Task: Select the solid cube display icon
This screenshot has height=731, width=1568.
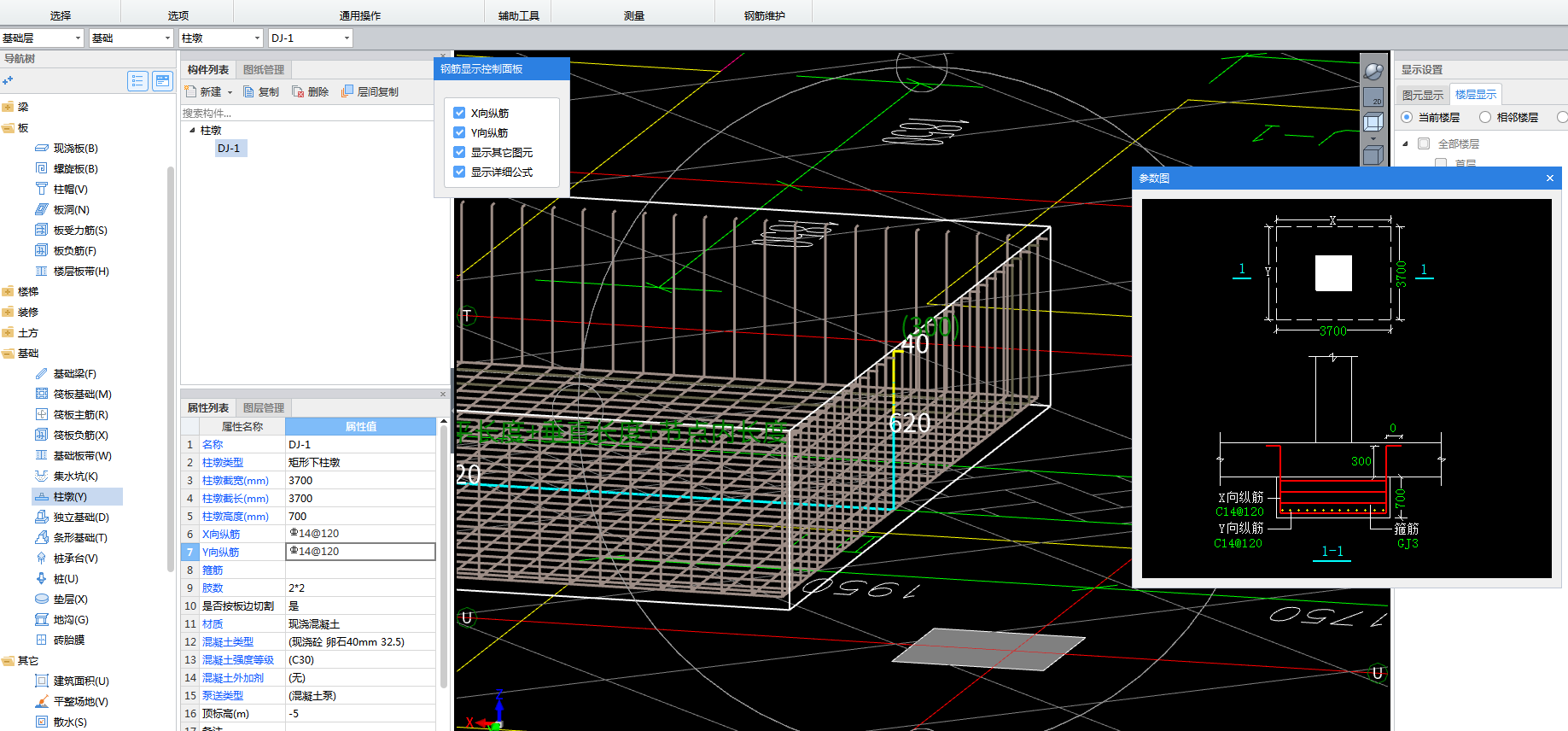Action: point(1373,155)
